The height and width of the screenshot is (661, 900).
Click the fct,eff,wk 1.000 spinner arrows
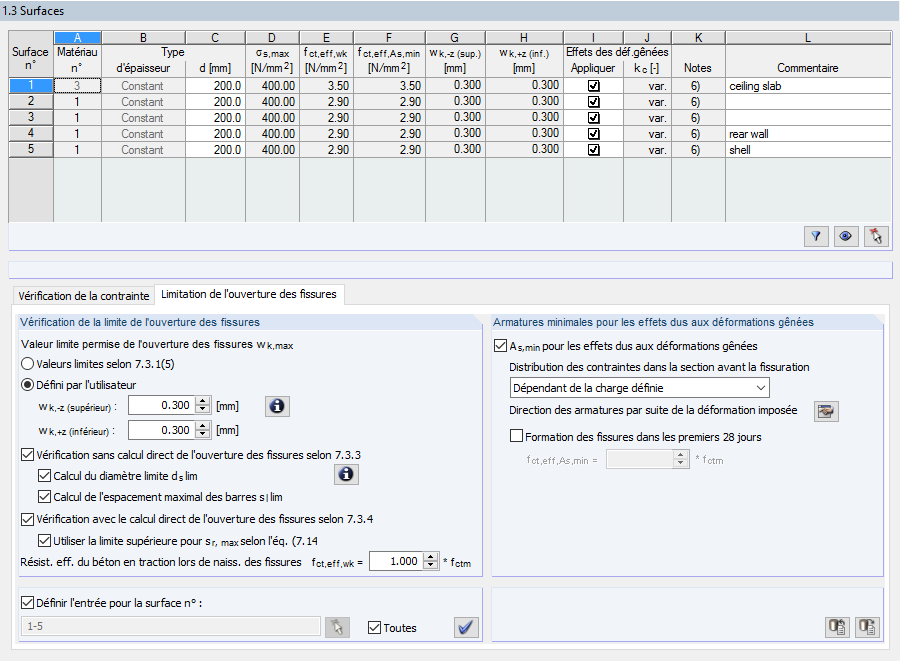(x=430, y=561)
